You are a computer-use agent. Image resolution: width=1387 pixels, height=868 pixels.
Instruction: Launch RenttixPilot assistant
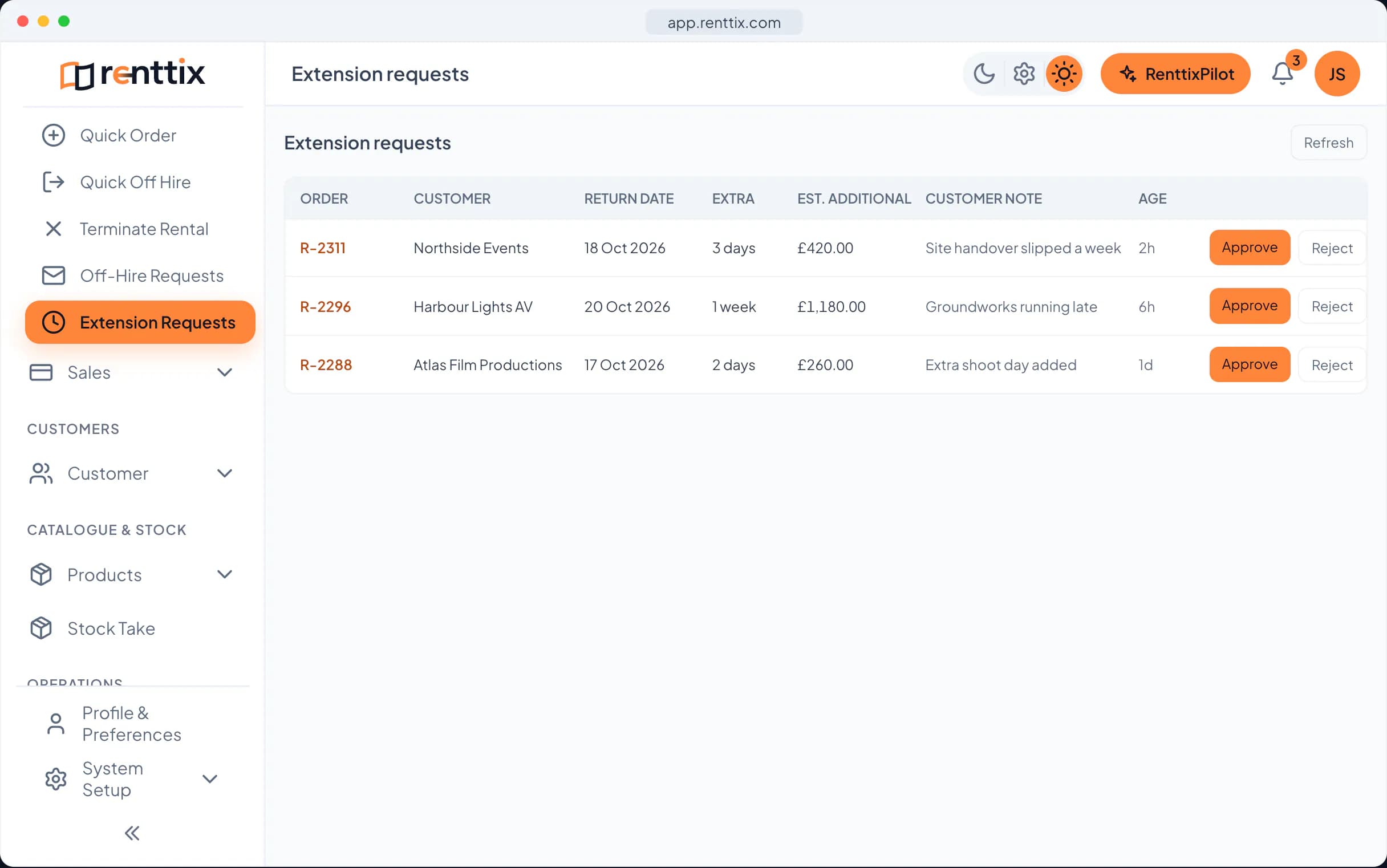coord(1175,74)
